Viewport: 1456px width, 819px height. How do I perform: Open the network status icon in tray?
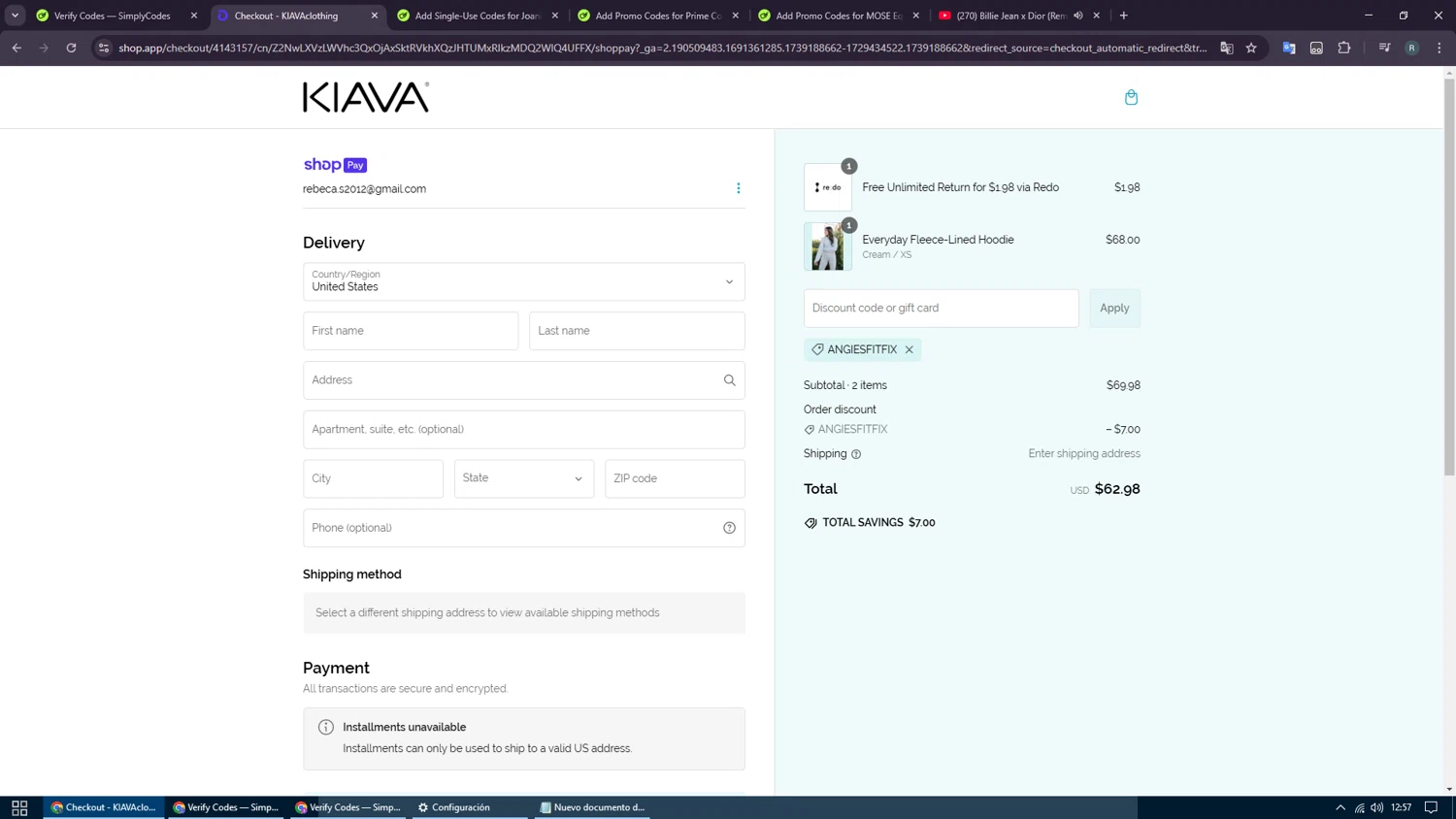(1360, 807)
